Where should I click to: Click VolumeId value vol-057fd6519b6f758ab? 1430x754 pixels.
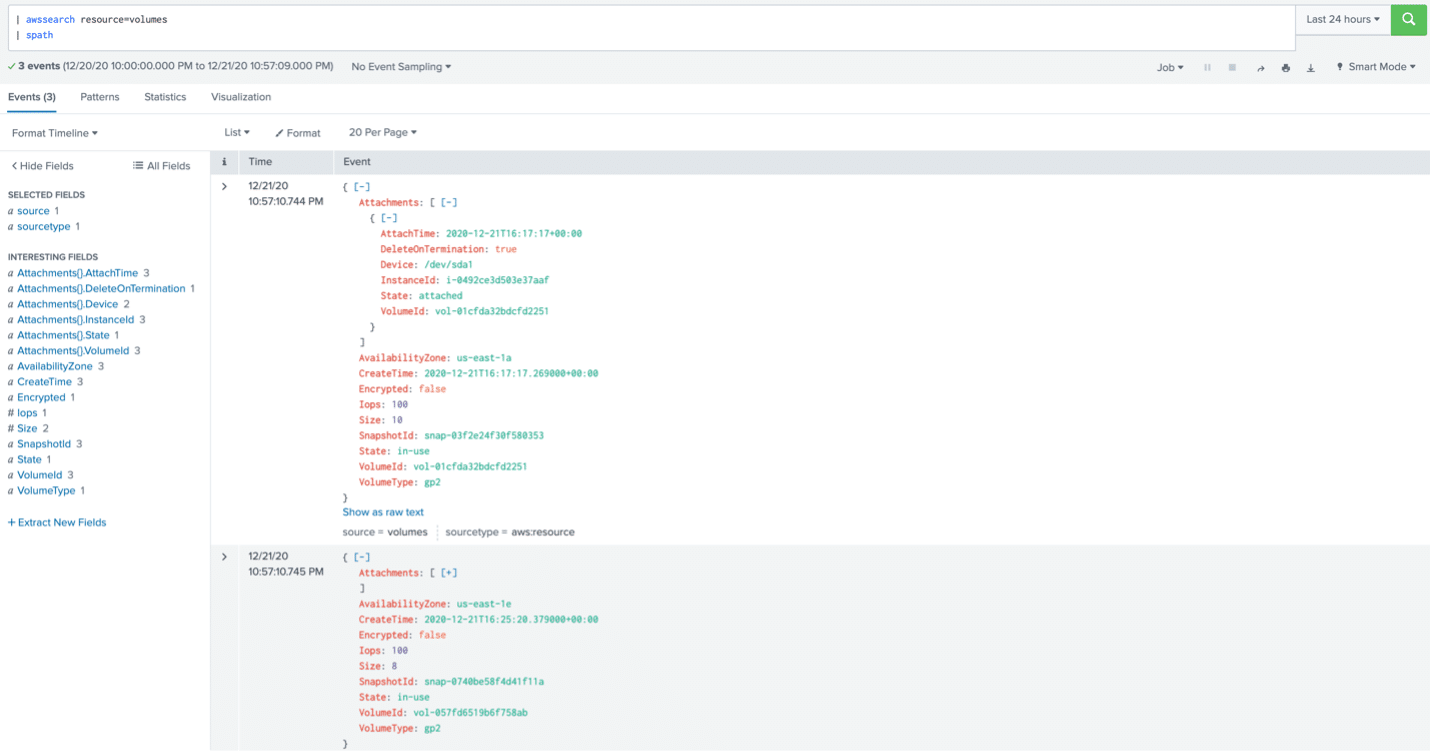click(x=470, y=713)
